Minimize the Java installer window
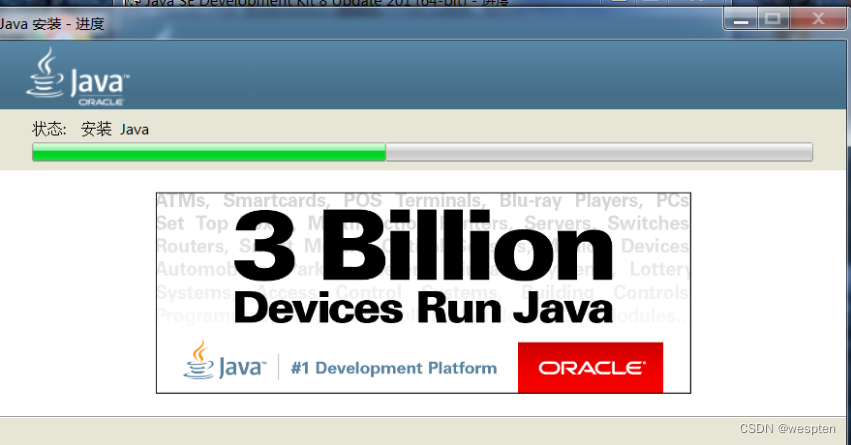 click(741, 20)
